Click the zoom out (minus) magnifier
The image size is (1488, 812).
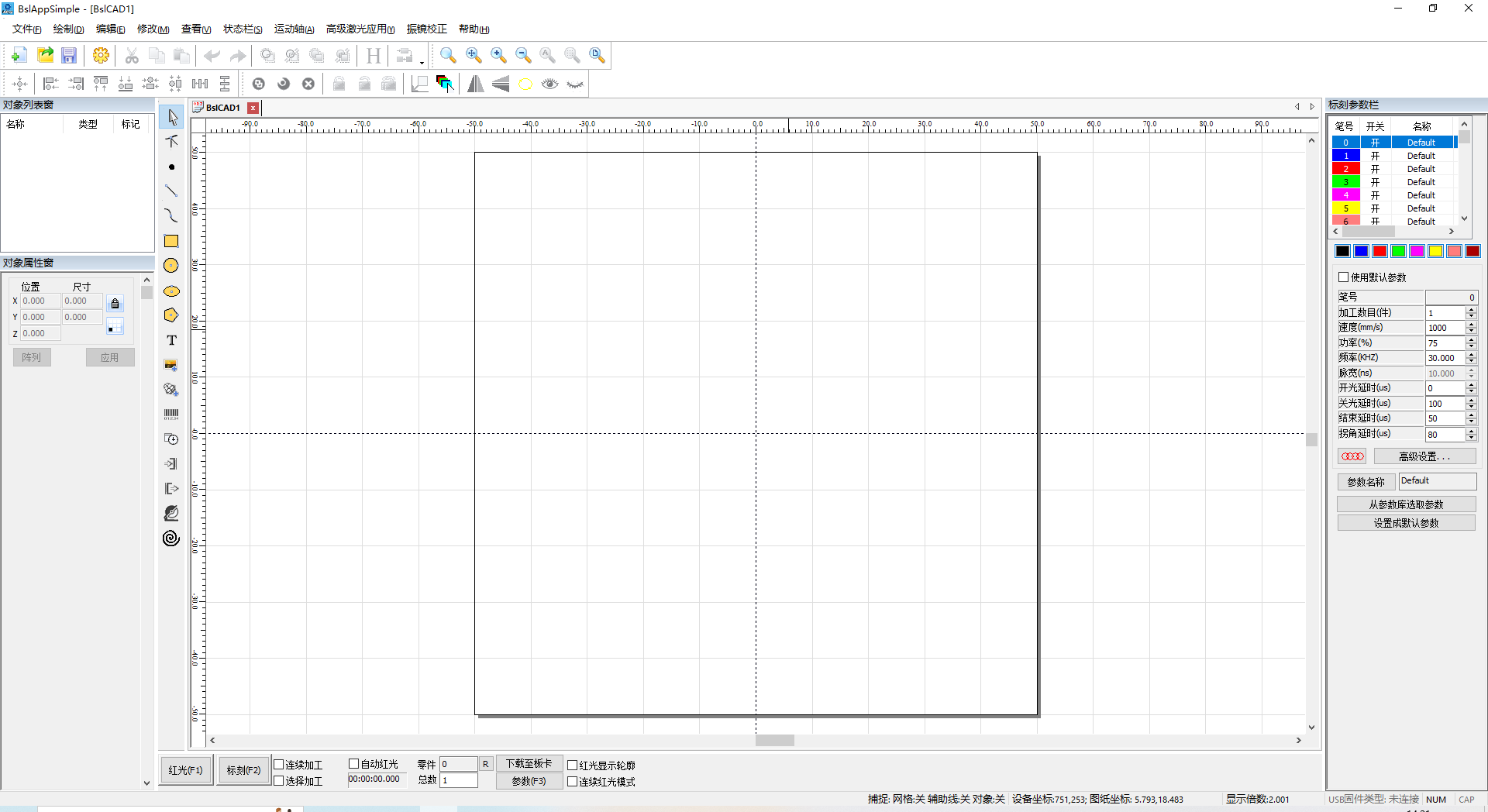click(x=523, y=55)
